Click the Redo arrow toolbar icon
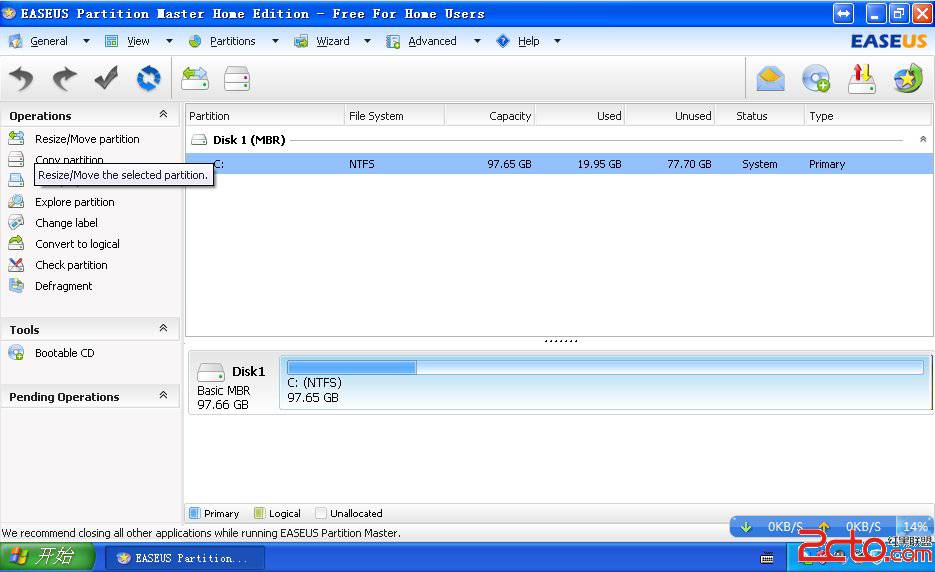Viewport: 935px width, 572px height. click(64, 78)
